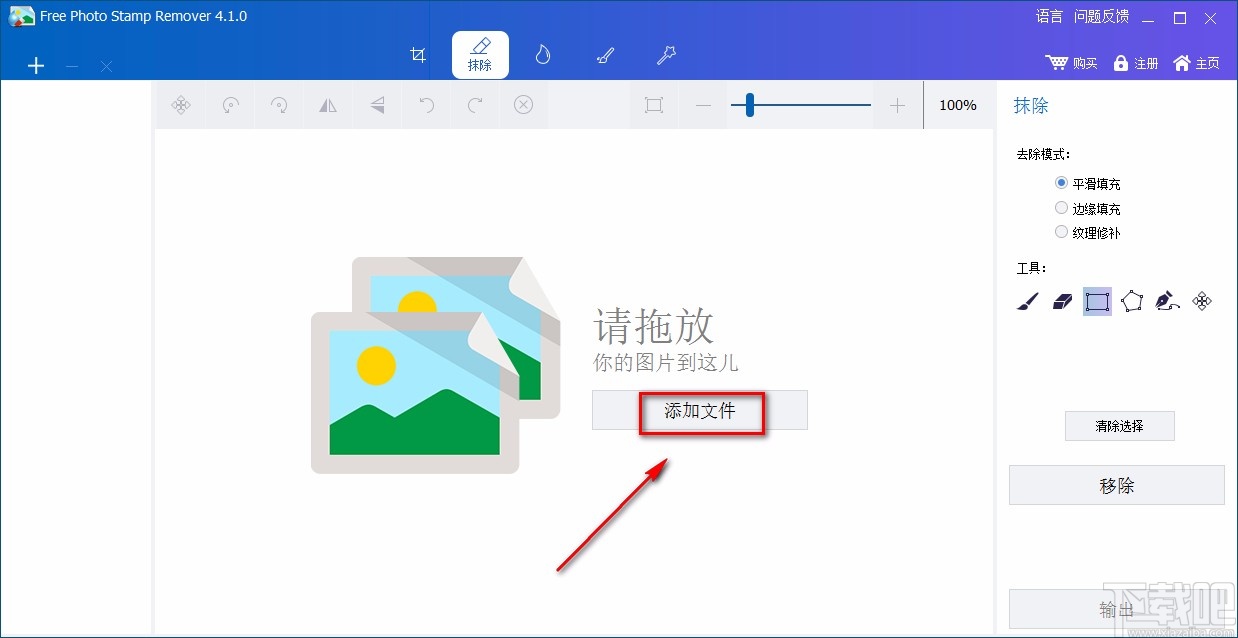
Task: Open the 语言 language menu
Action: (x=1048, y=16)
